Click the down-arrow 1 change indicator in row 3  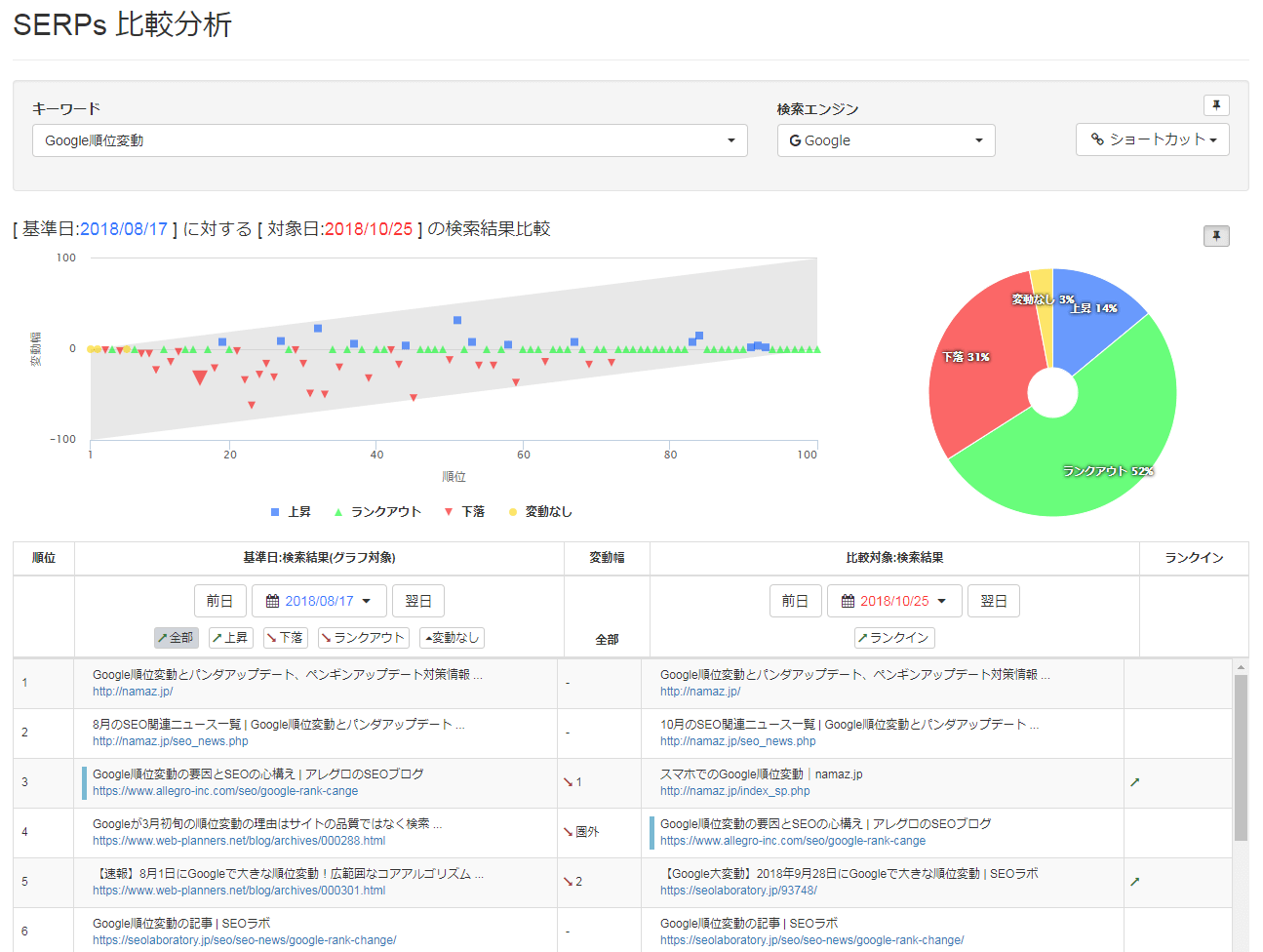[572, 782]
